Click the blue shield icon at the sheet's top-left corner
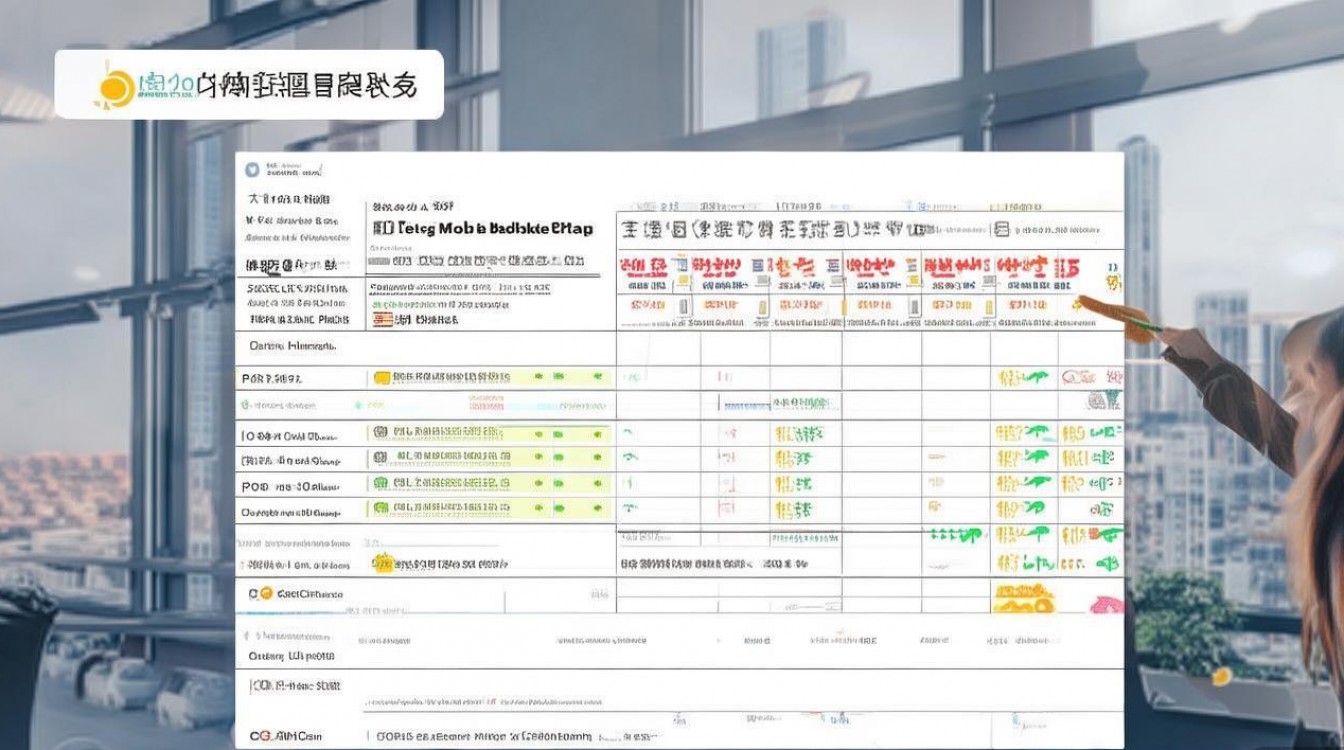 click(252, 169)
